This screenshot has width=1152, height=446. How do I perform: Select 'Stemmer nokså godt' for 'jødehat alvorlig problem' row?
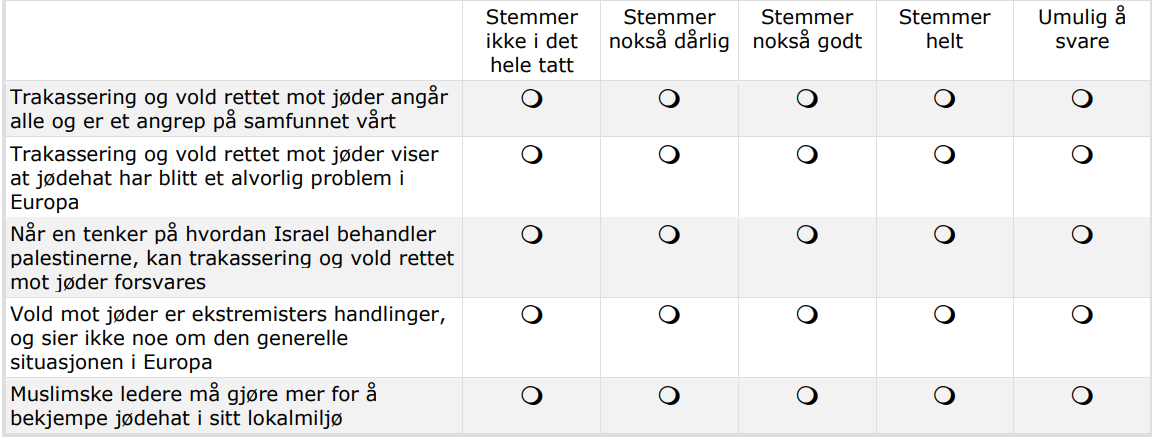(807, 155)
